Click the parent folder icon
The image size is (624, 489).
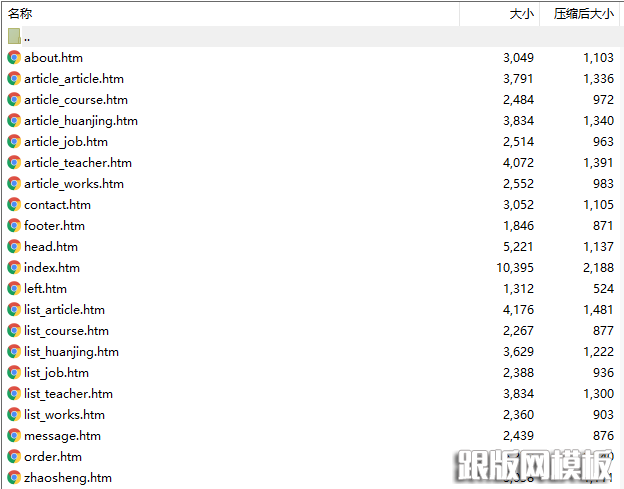(x=14, y=37)
